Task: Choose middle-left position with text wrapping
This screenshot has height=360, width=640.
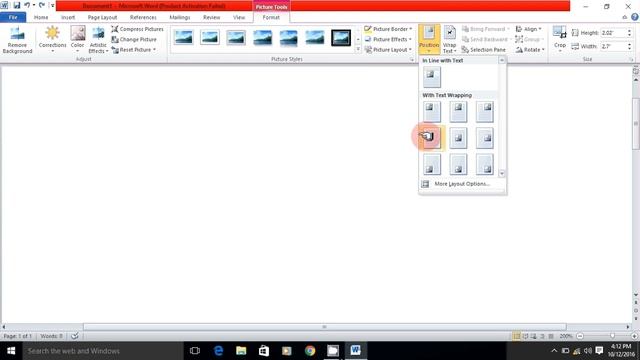Action: point(432,138)
